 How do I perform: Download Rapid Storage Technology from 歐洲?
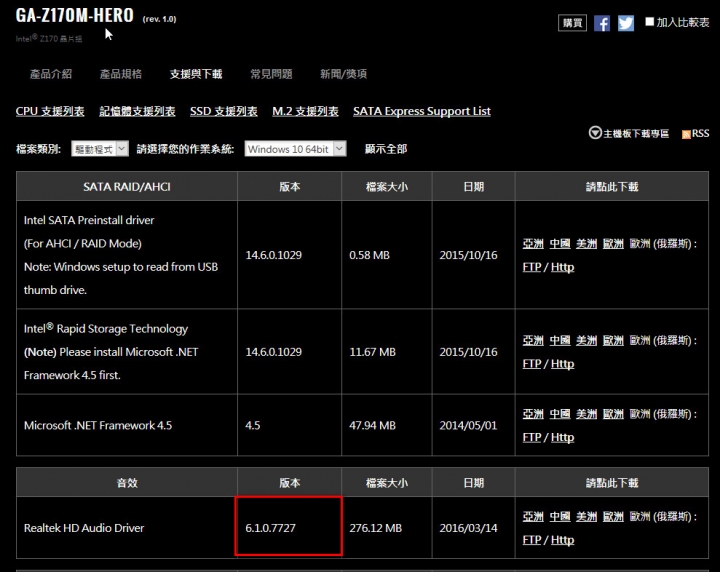(613, 341)
